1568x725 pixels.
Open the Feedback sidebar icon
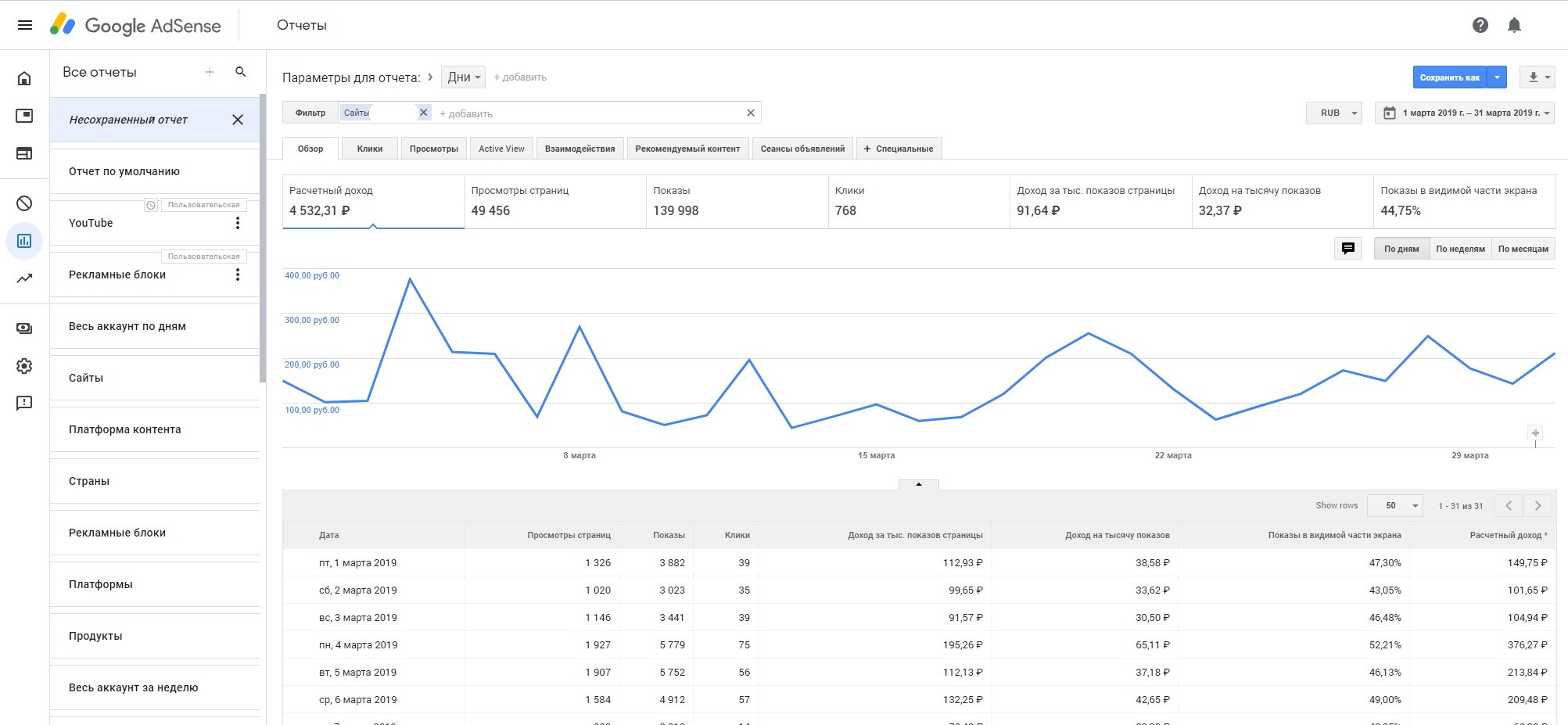tap(24, 404)
